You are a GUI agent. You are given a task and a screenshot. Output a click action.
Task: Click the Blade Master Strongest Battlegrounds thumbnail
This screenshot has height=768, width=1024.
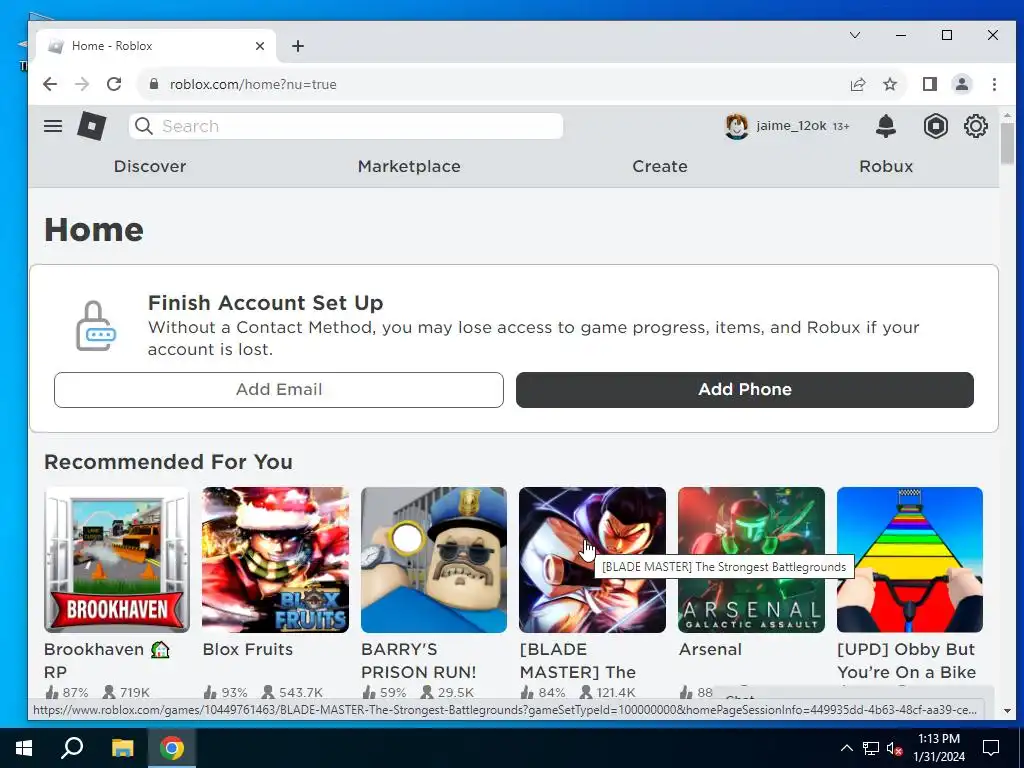point(592,560)
